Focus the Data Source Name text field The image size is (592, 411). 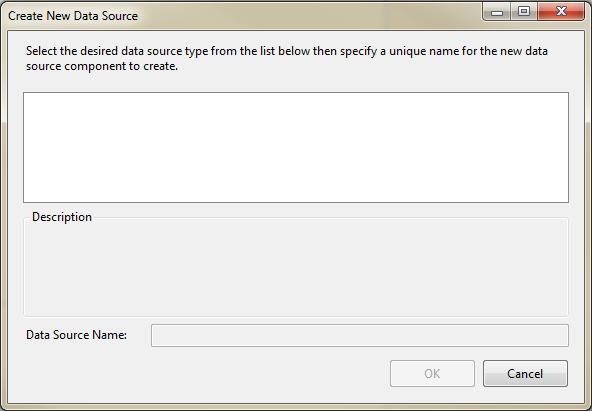[360, 335]
